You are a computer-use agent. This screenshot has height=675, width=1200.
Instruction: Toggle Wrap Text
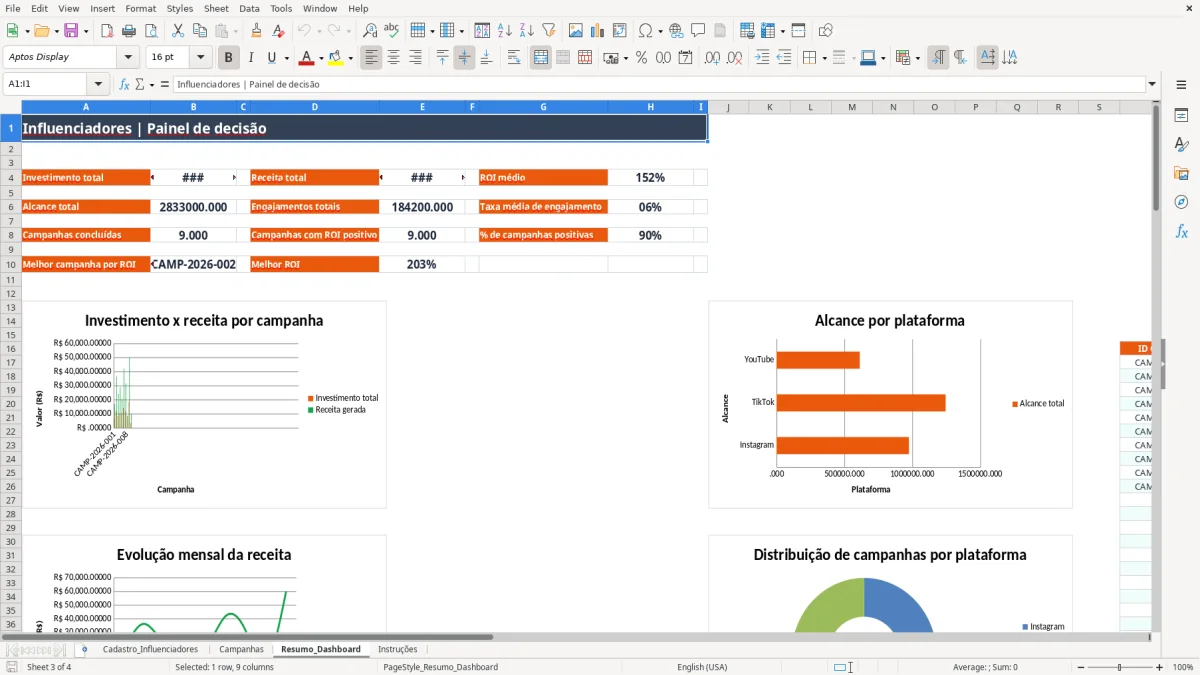coord(514,58)
